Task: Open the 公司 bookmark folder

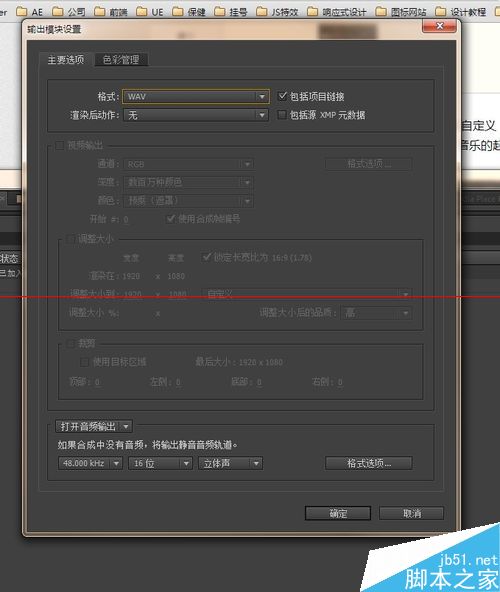Action: click(x=69, y=12)
